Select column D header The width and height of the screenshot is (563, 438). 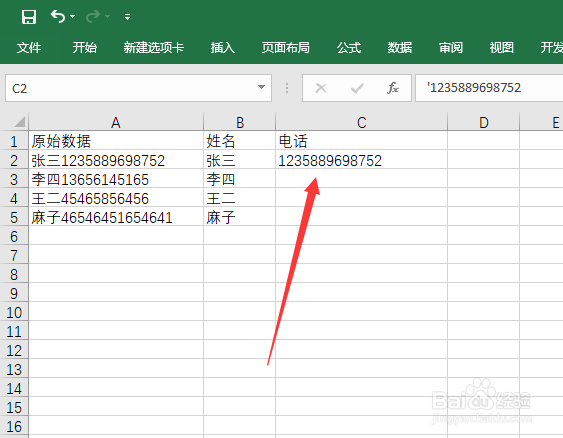484,122
